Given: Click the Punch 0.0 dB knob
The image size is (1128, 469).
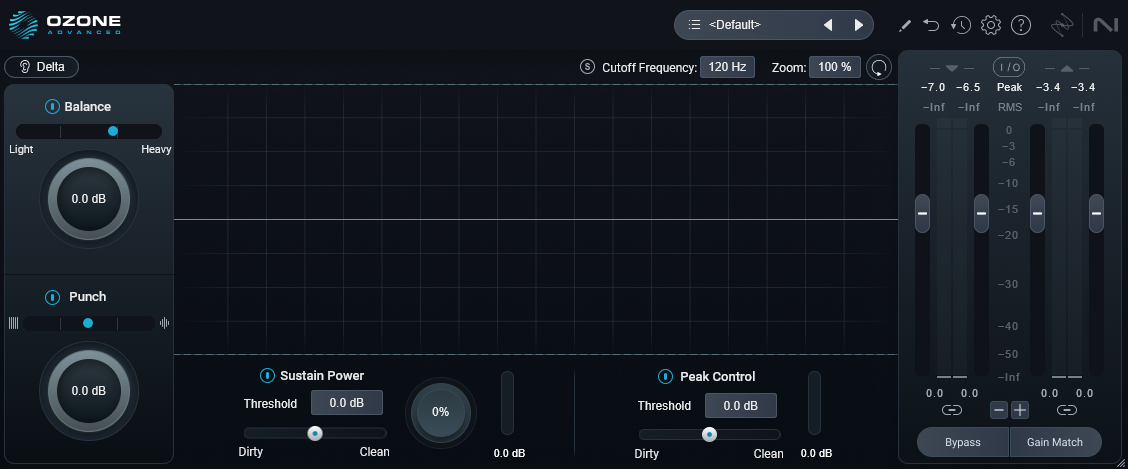Looking at the screenshot, I should tap(88, 391).
